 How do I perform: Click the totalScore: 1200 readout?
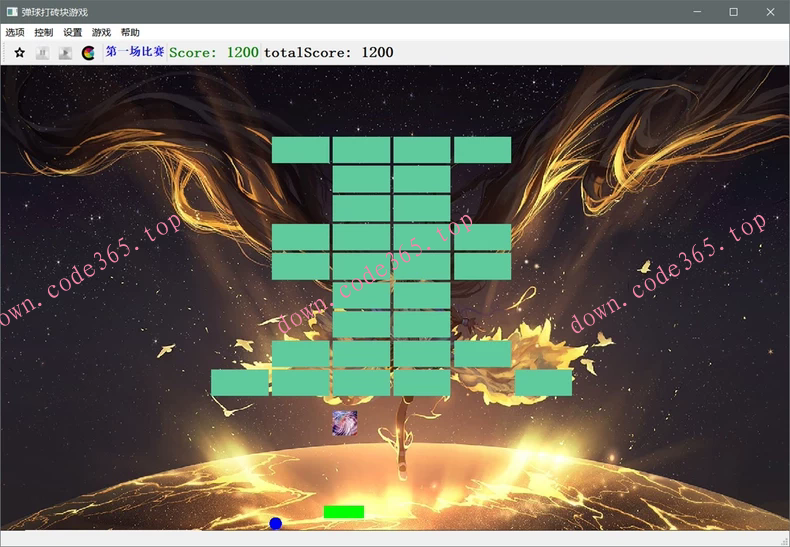(x=328, y=52)
